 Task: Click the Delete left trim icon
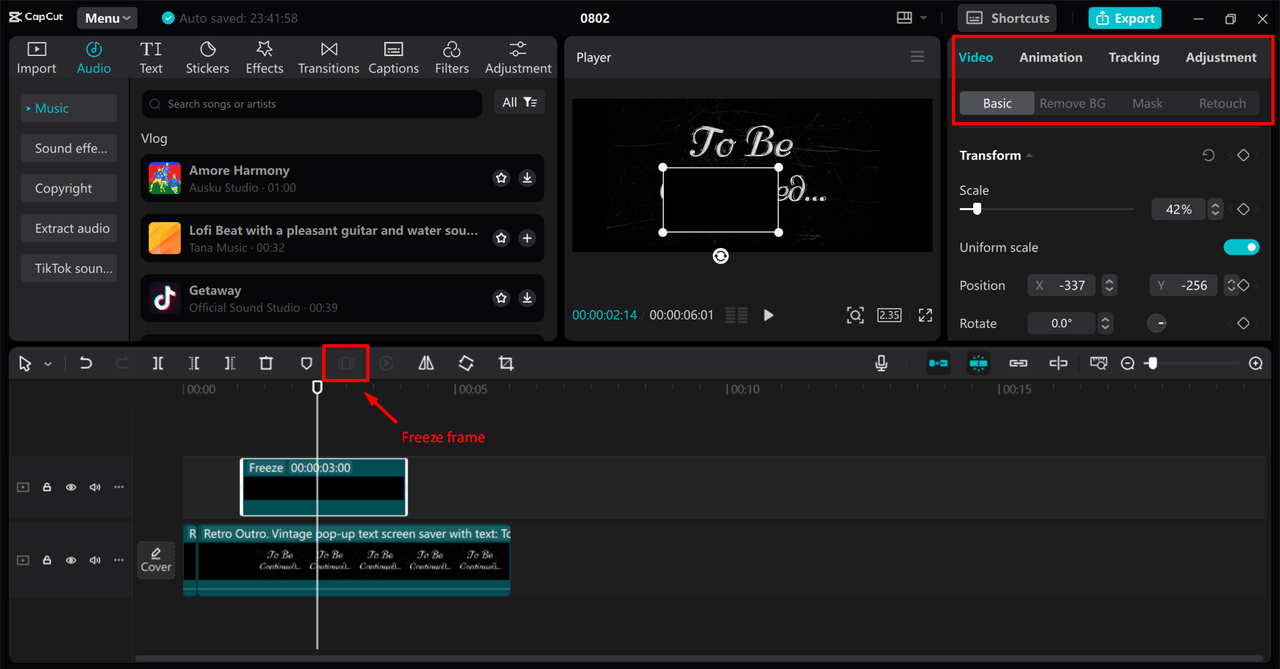pyautogui.click(x=194, y=363)
